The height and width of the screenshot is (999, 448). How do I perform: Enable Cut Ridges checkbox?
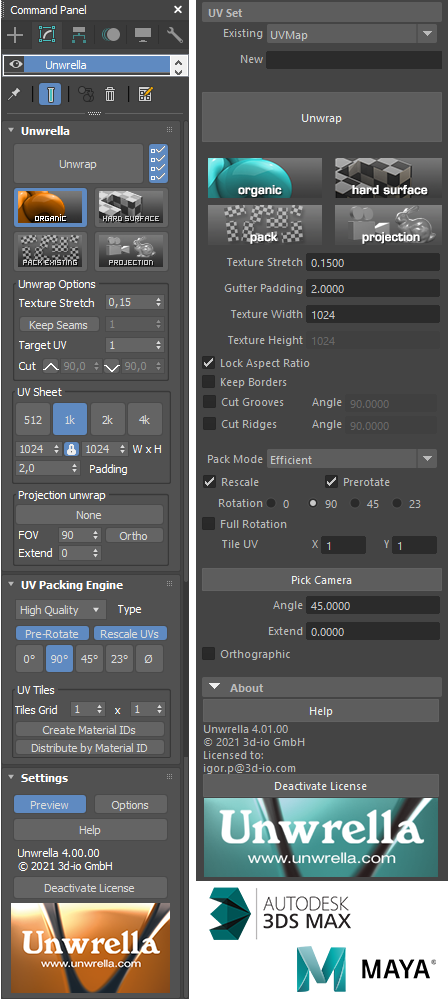(208, 424)
